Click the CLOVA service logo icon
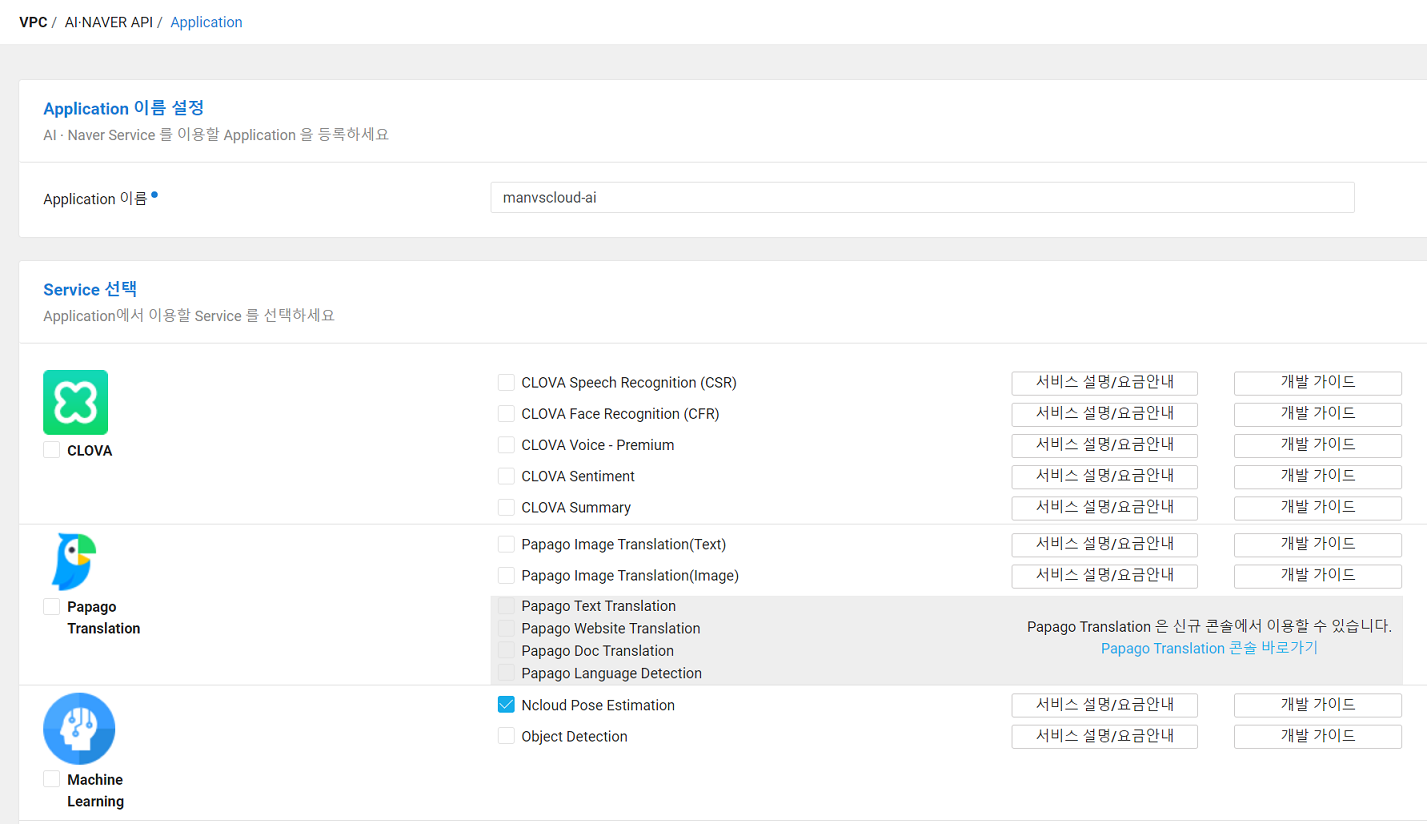Viewport: 1427px width, 824px height. 75,402
